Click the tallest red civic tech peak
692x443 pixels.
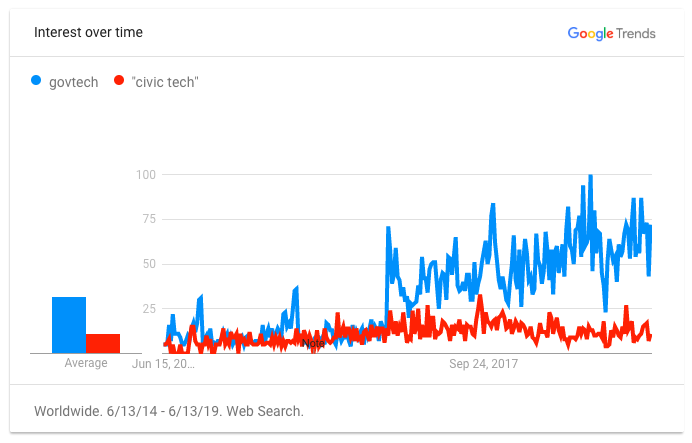(x=481, y=296)
